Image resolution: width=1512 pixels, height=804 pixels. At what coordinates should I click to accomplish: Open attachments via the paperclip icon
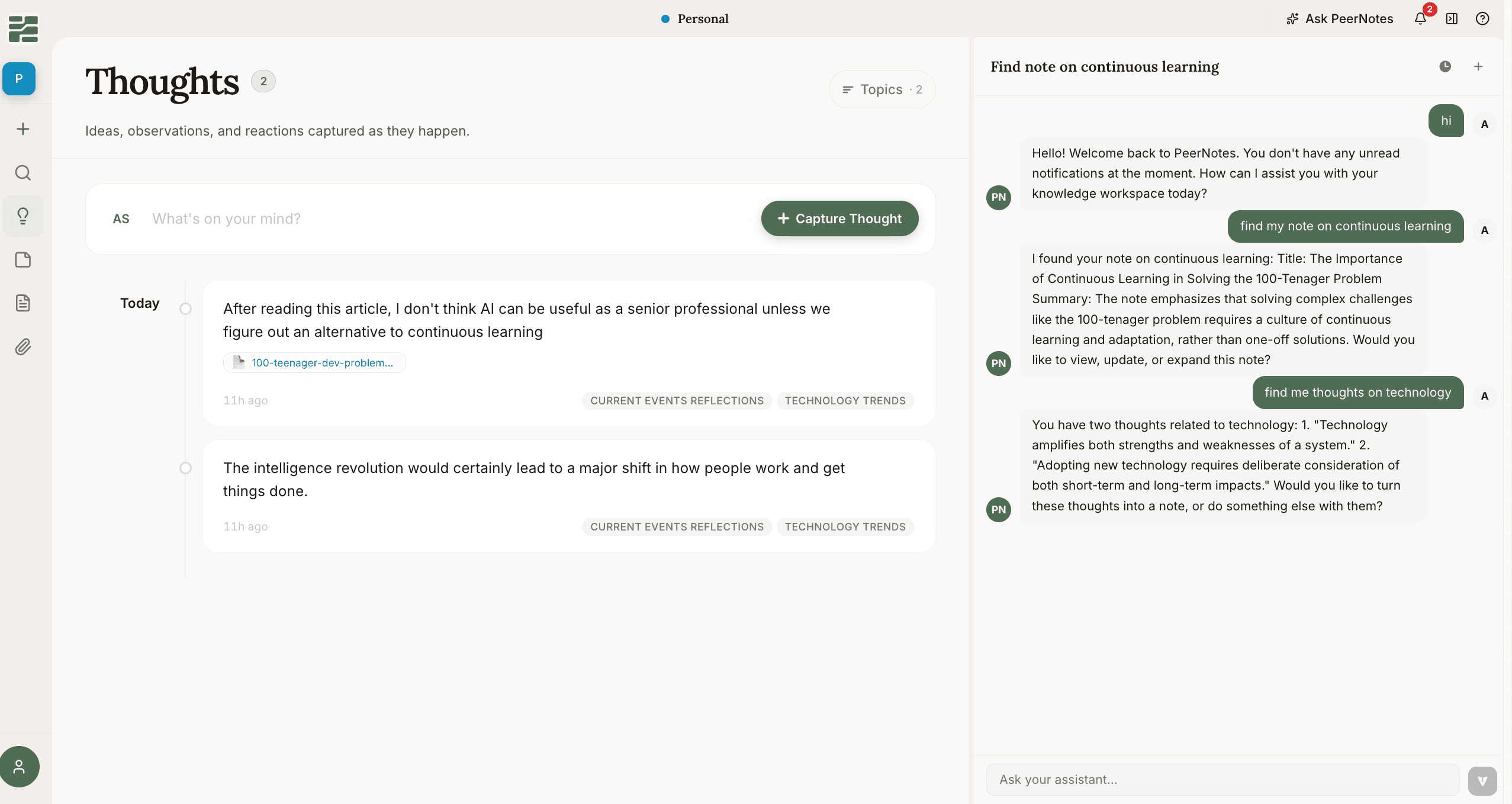point(22,347)
